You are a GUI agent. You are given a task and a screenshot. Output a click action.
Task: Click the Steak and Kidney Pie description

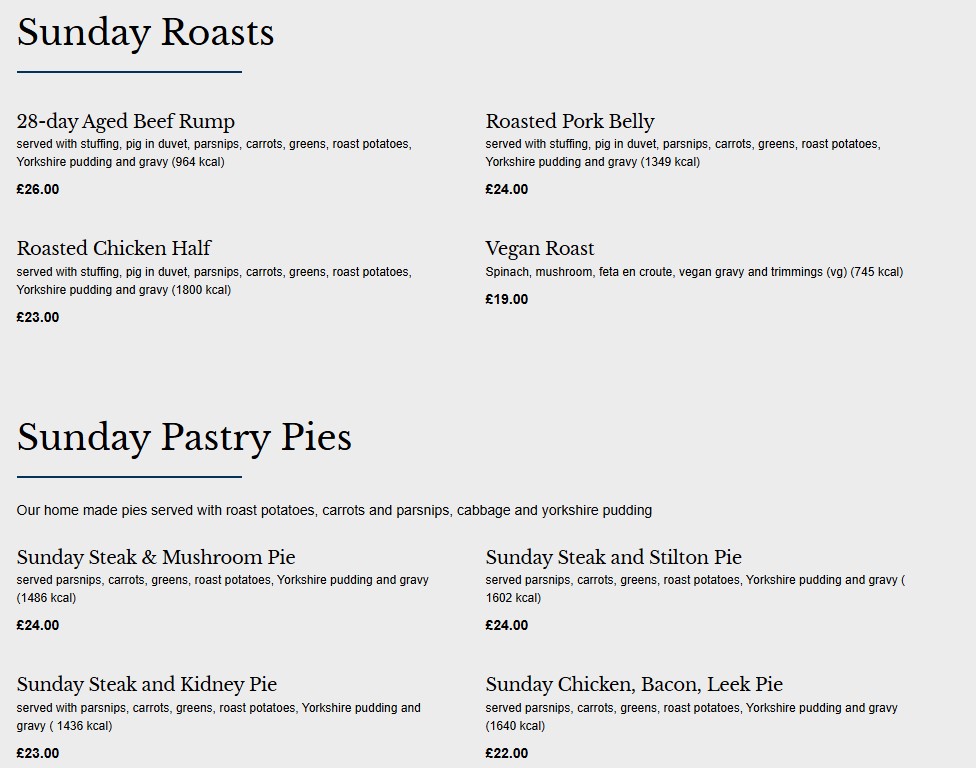click(218, 716)
